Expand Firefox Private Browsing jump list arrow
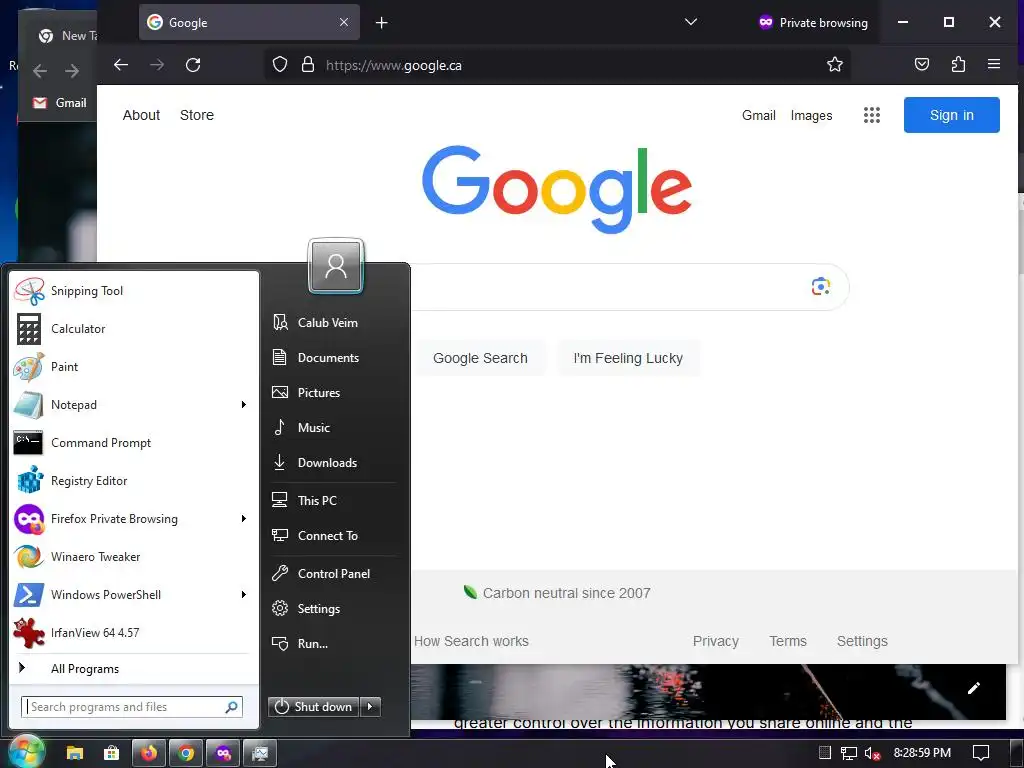Screen dimensions: 1024x768 click(244, 519)
